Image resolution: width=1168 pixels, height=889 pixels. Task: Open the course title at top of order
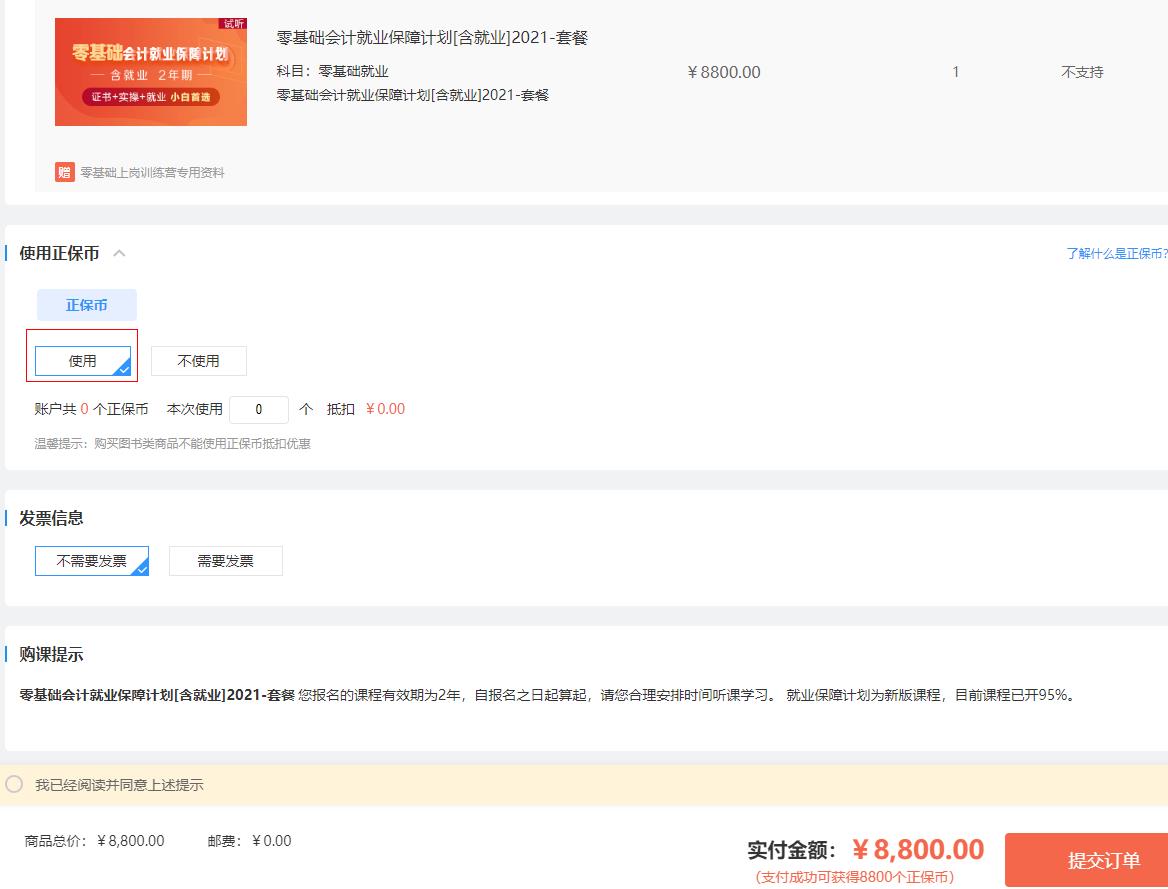pos(432,38)
